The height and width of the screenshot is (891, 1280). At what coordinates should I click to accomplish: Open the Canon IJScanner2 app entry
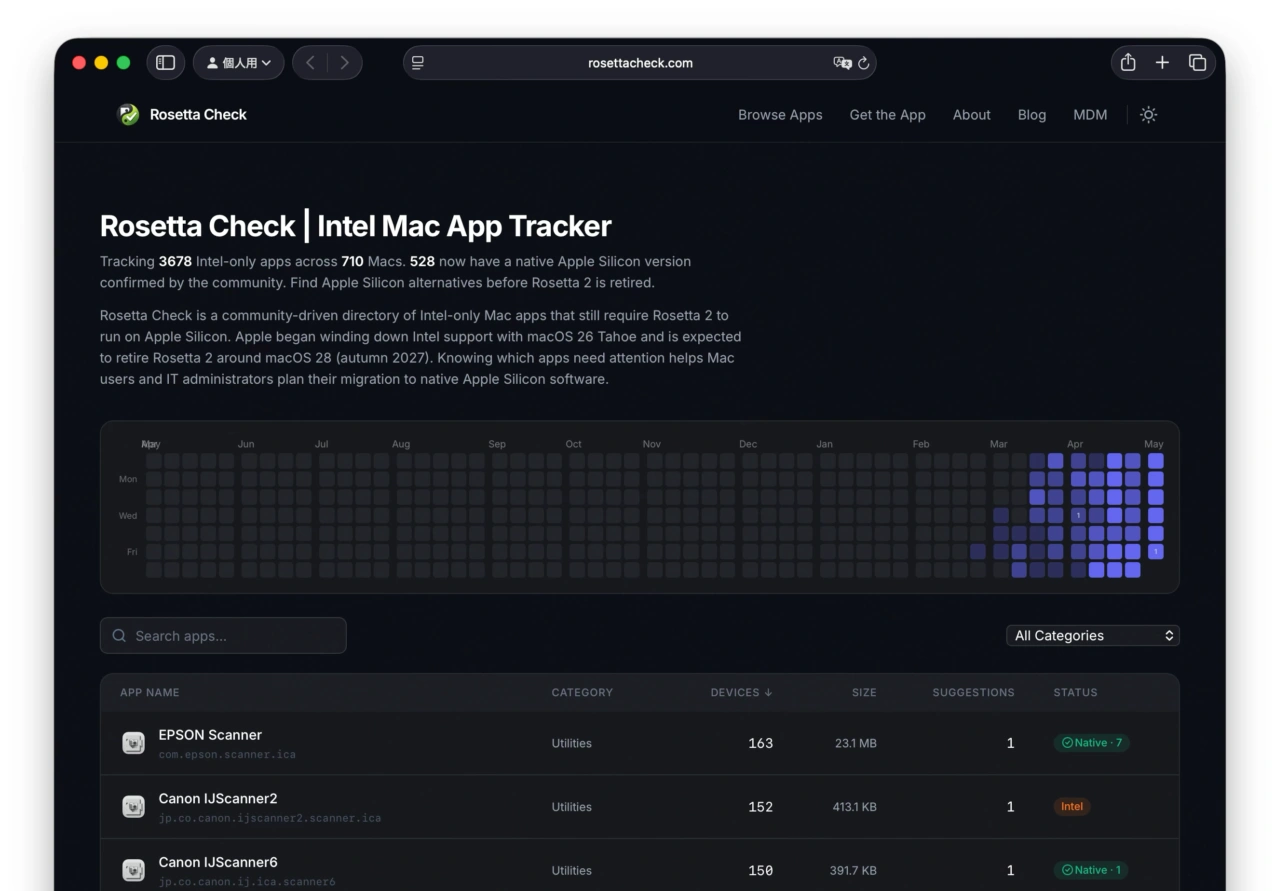pyautogui.click(x=218, y=799)
